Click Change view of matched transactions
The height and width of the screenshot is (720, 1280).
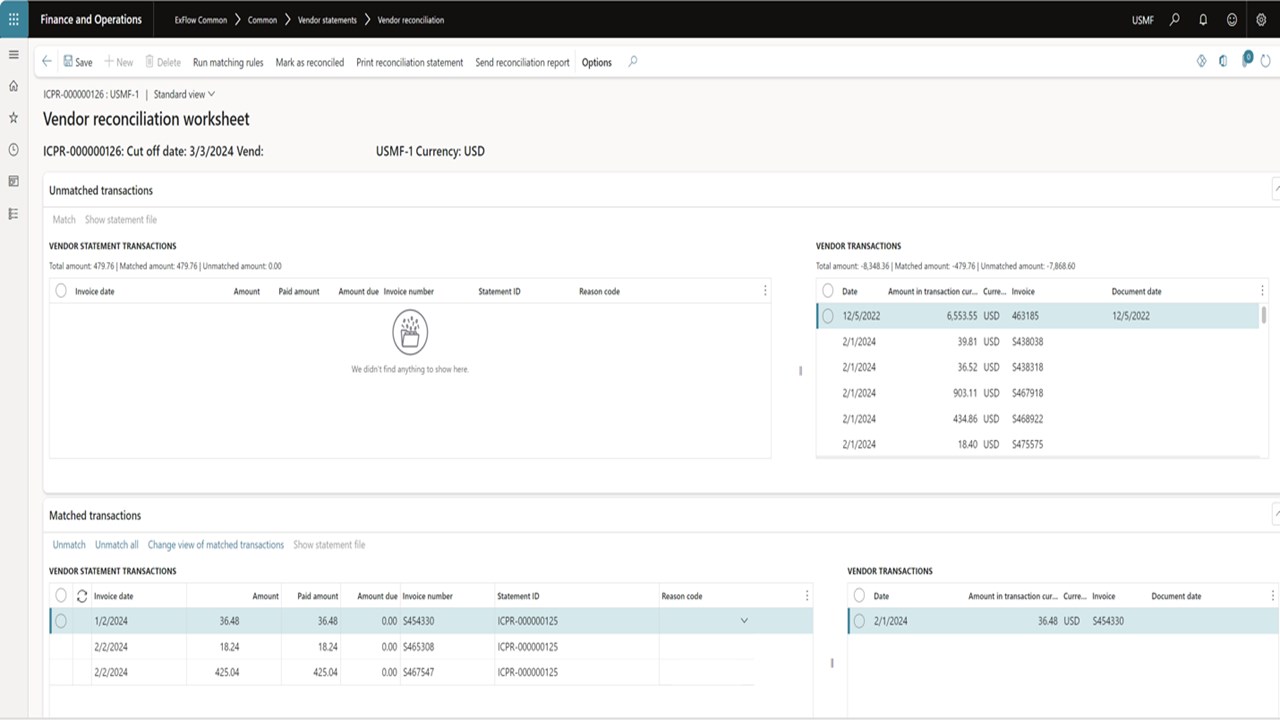click(216, 545)
